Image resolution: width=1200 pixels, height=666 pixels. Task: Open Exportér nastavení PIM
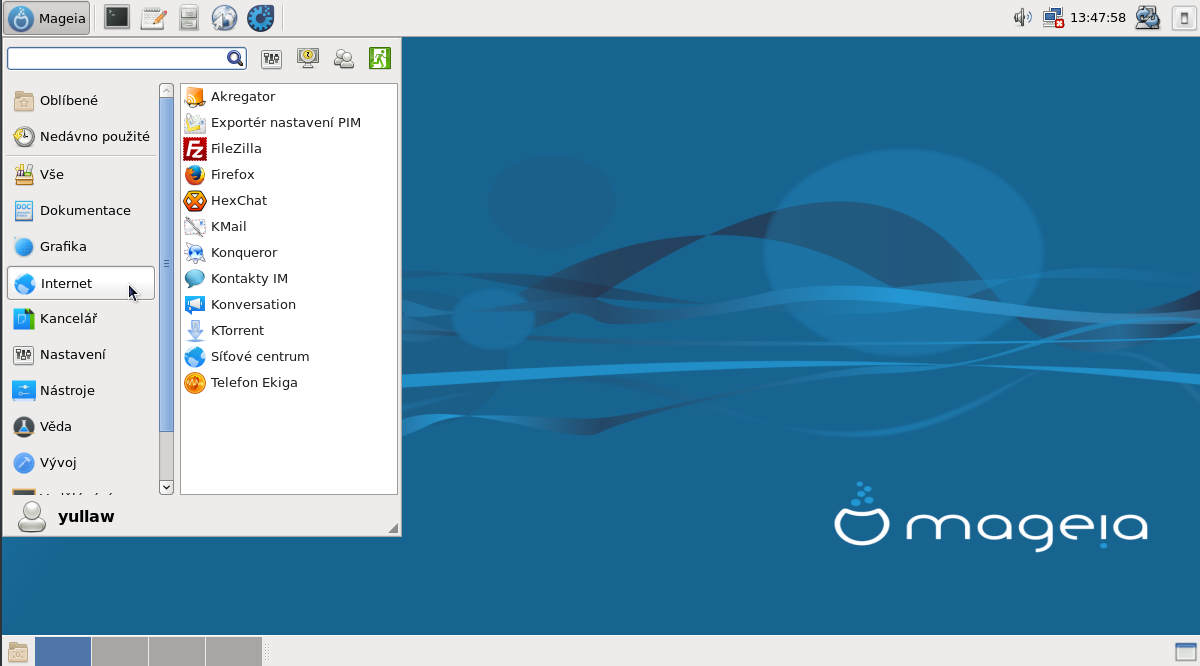coord(289,122)
